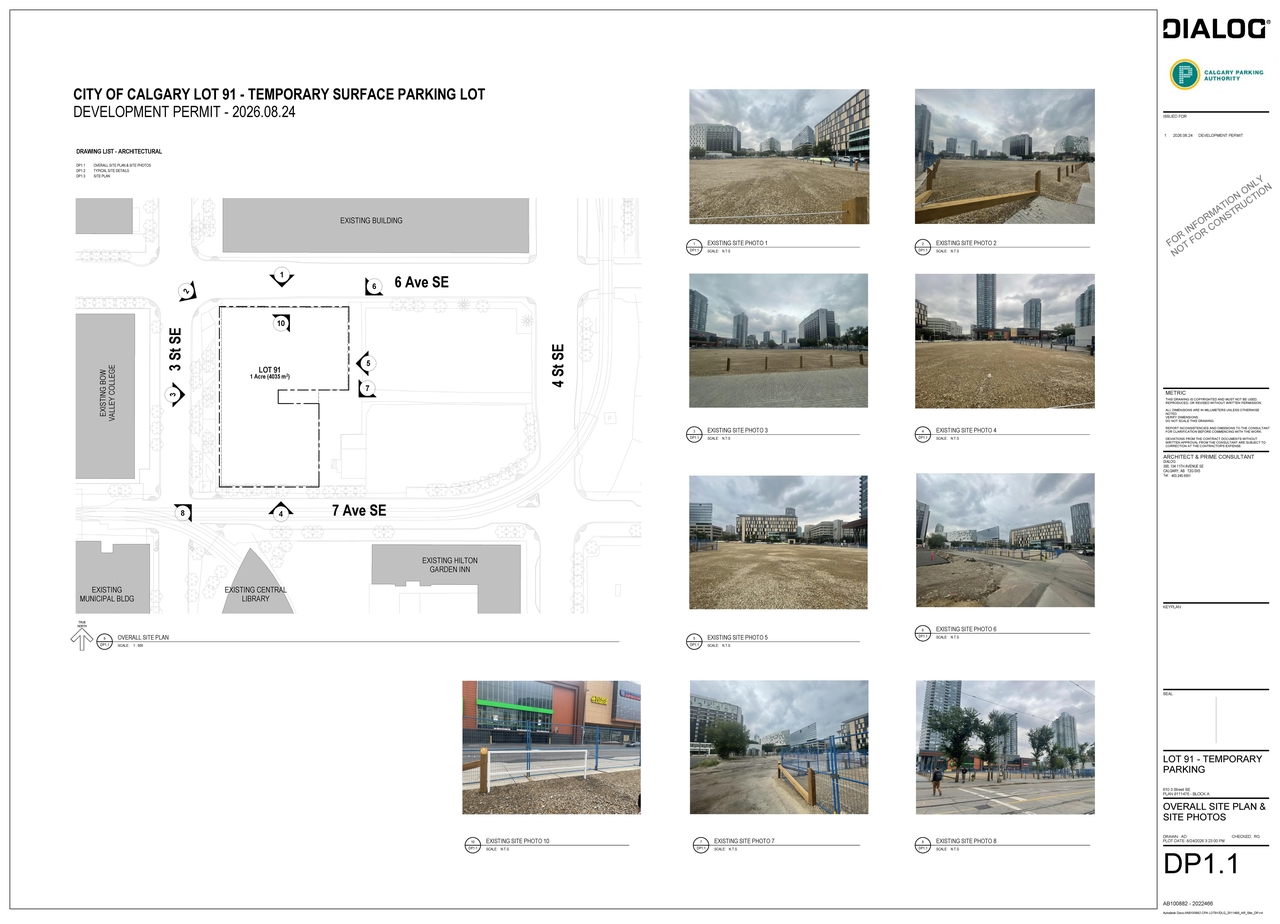Image resolution: width=1280 pixels, height=924 pixels.
Task: Click the 'OVERALL SITE PLAN & SITE PHOTOS' sheet title
Action: 1214,812
